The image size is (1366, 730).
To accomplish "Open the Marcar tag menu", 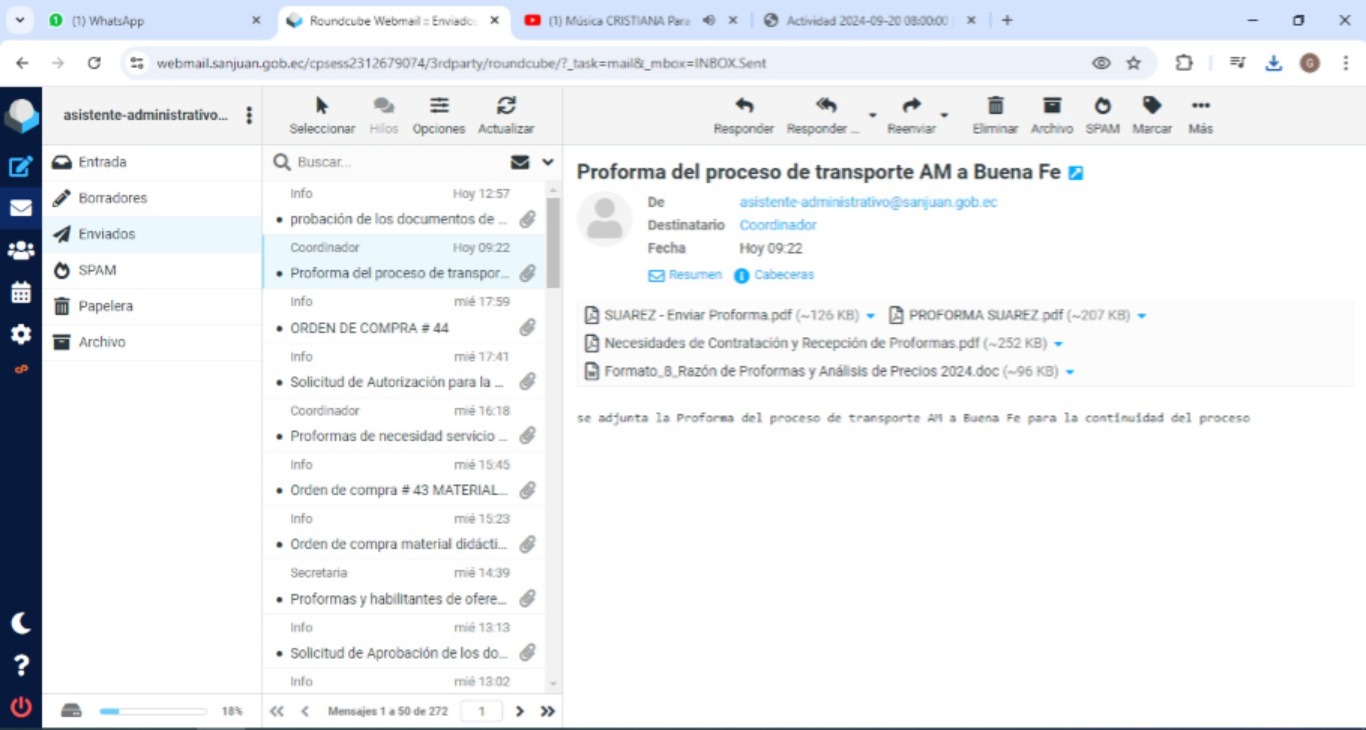I will click(1151, 114).
